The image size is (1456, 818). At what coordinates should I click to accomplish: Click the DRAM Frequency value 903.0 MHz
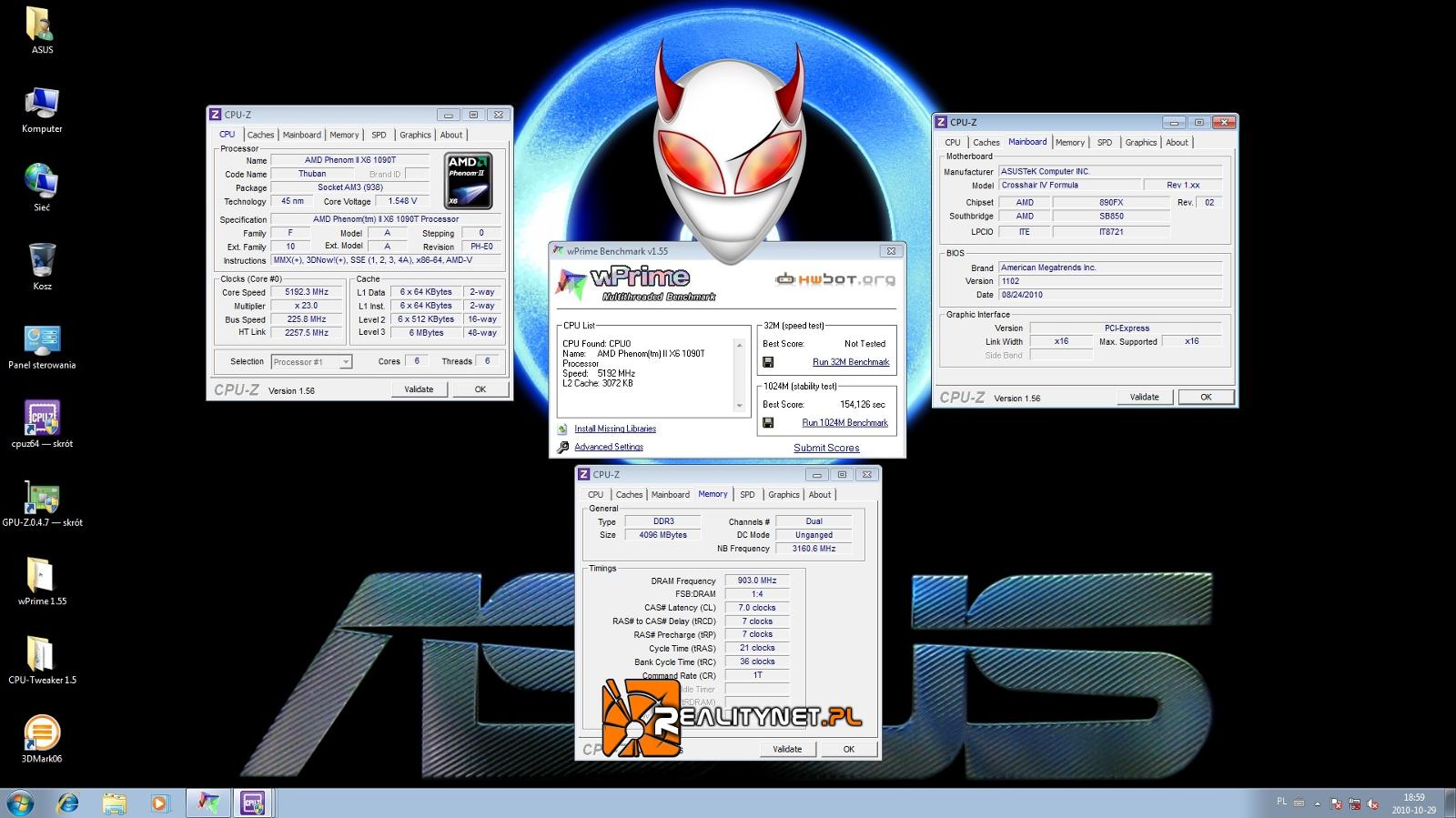pos(757,581)
